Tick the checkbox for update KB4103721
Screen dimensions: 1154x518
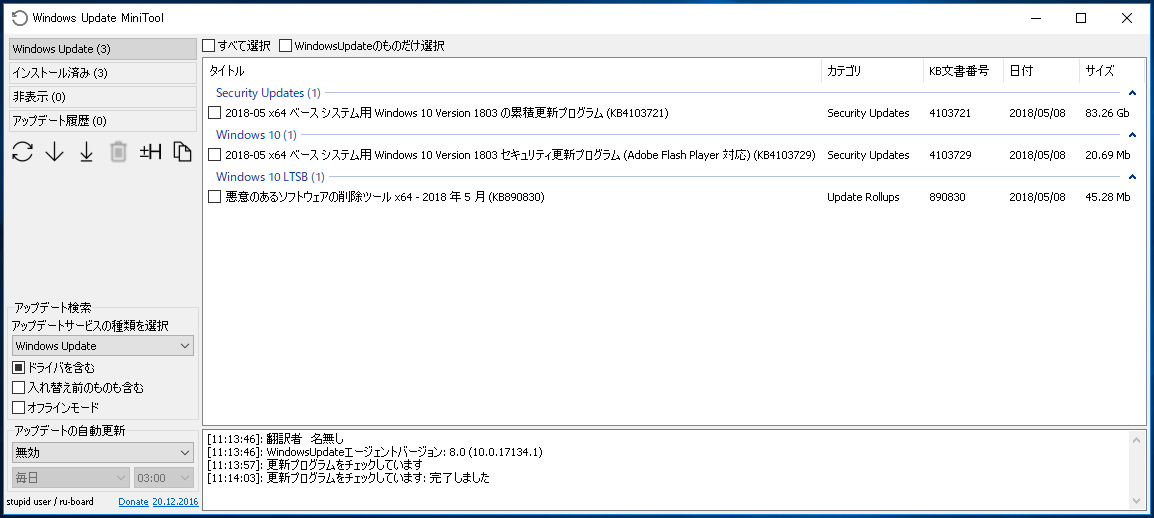coord(214,113)
